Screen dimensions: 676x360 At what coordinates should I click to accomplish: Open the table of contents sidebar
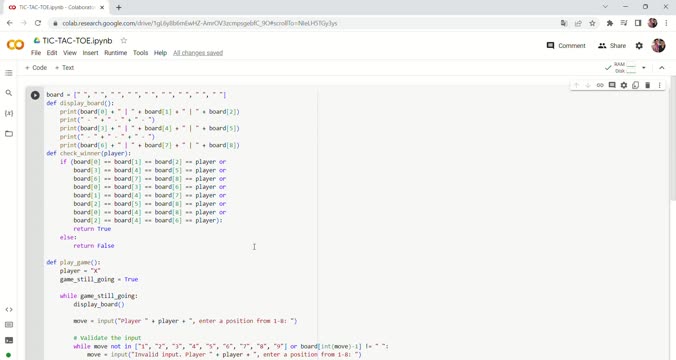pyautogui.click(x=9, y=73)
